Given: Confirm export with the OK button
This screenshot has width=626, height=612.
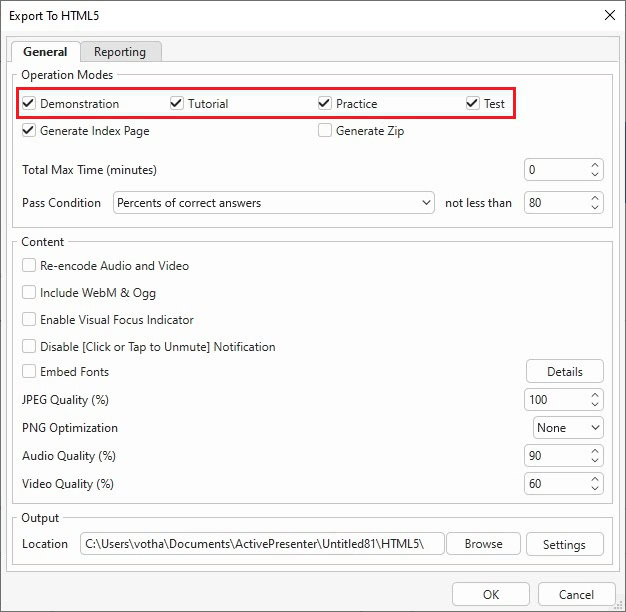Looking at the screenshot, I should tap(490, 595).
